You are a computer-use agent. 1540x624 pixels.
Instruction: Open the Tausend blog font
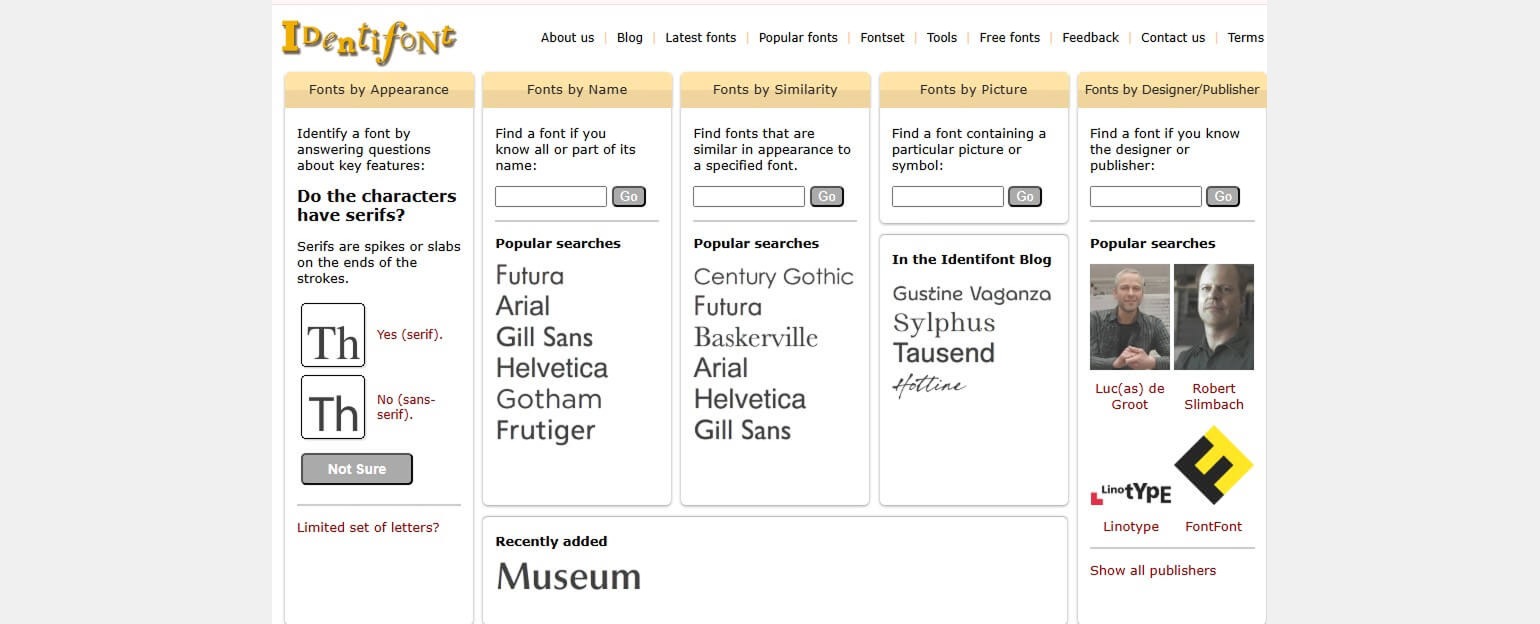click(x=944, y=353)
